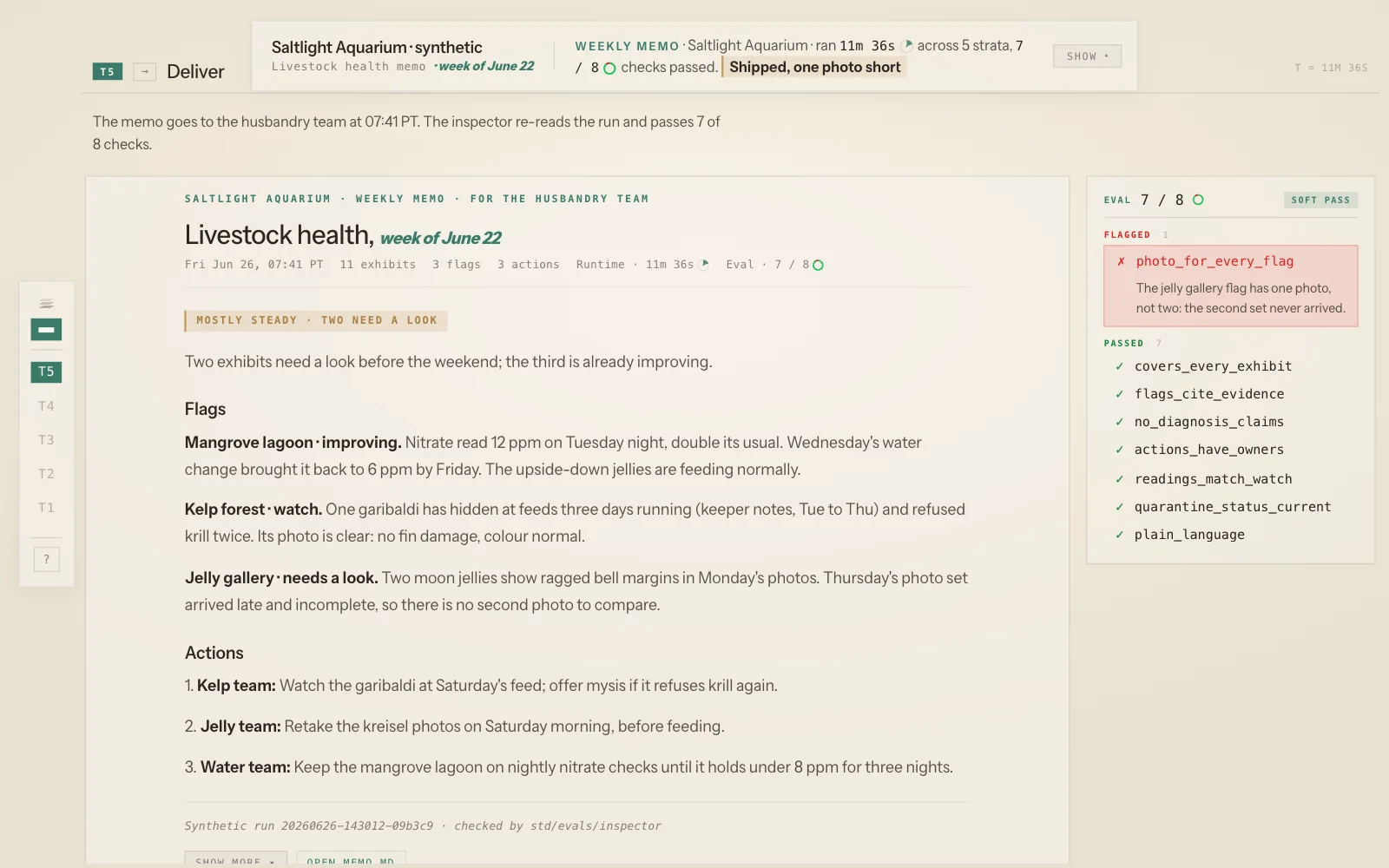Click the green bar button in left rail
This screenshot has height=868, width=1389.
click(x=46, y=330)
